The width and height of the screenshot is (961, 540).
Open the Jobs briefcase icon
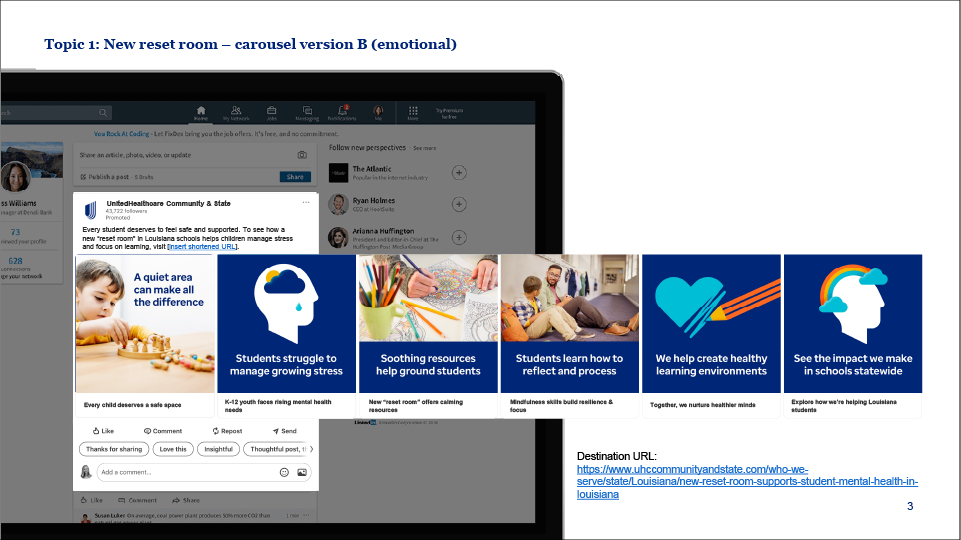[x=272, y=113]
